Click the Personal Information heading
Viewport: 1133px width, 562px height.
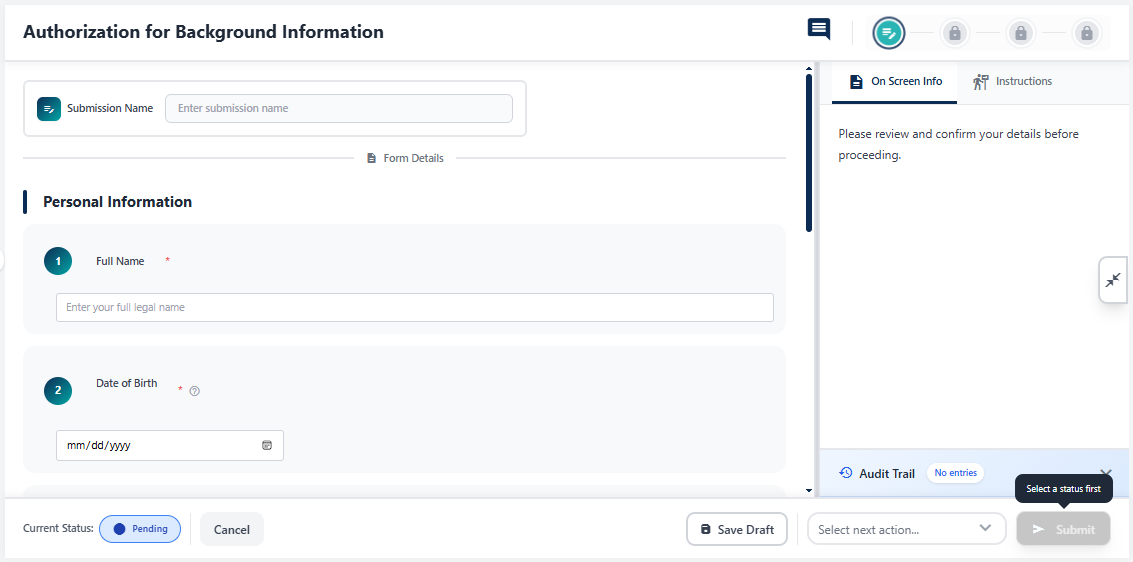pos(118,202)
